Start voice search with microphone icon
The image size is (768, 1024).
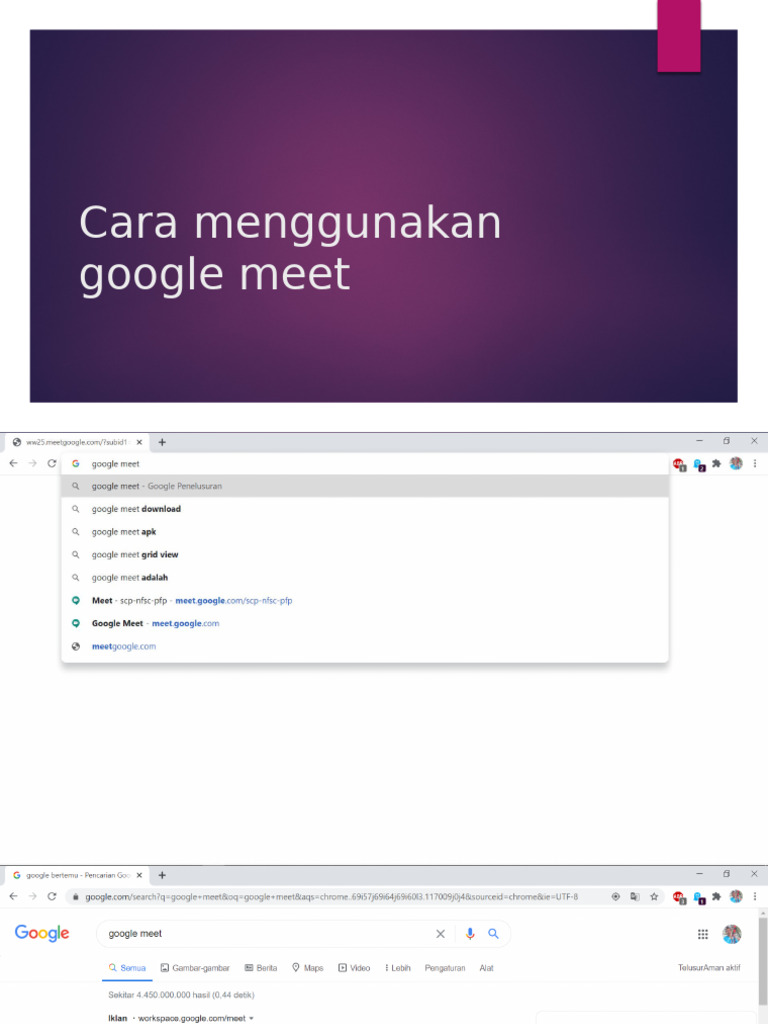tap(470, 934)
